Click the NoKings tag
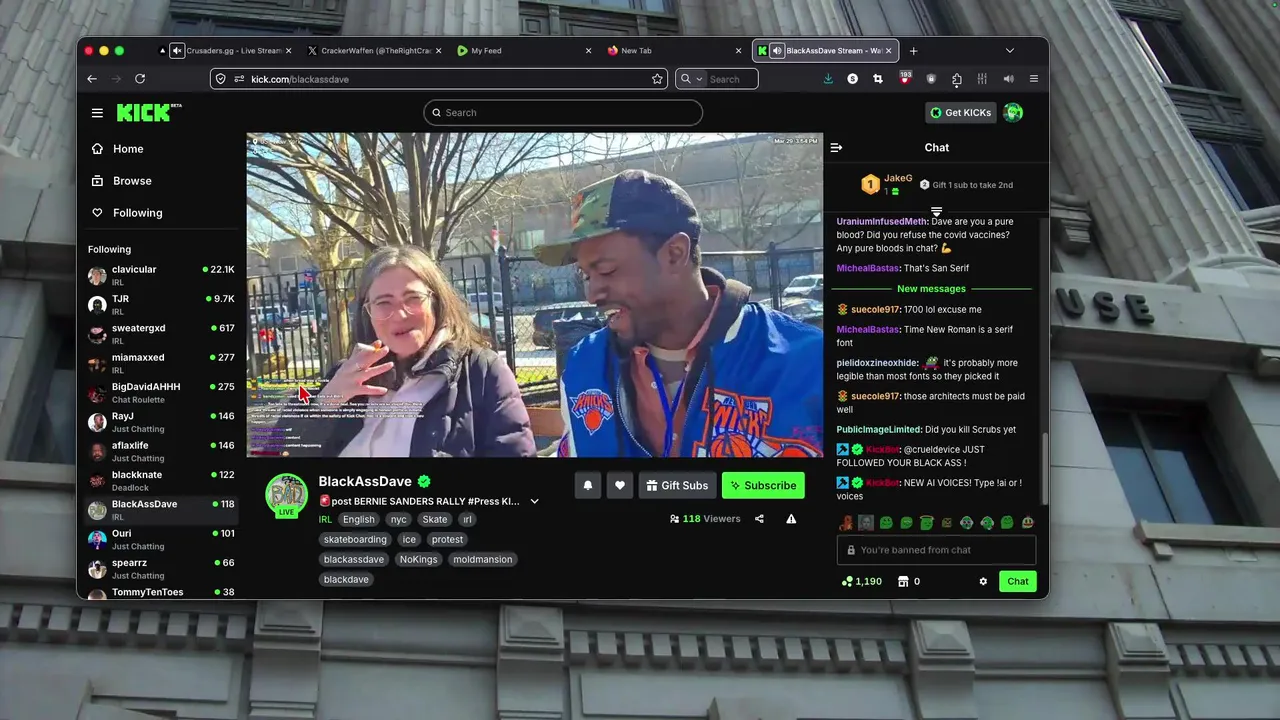Screen dimensions: 1280x720 click(x=419, y=559)
